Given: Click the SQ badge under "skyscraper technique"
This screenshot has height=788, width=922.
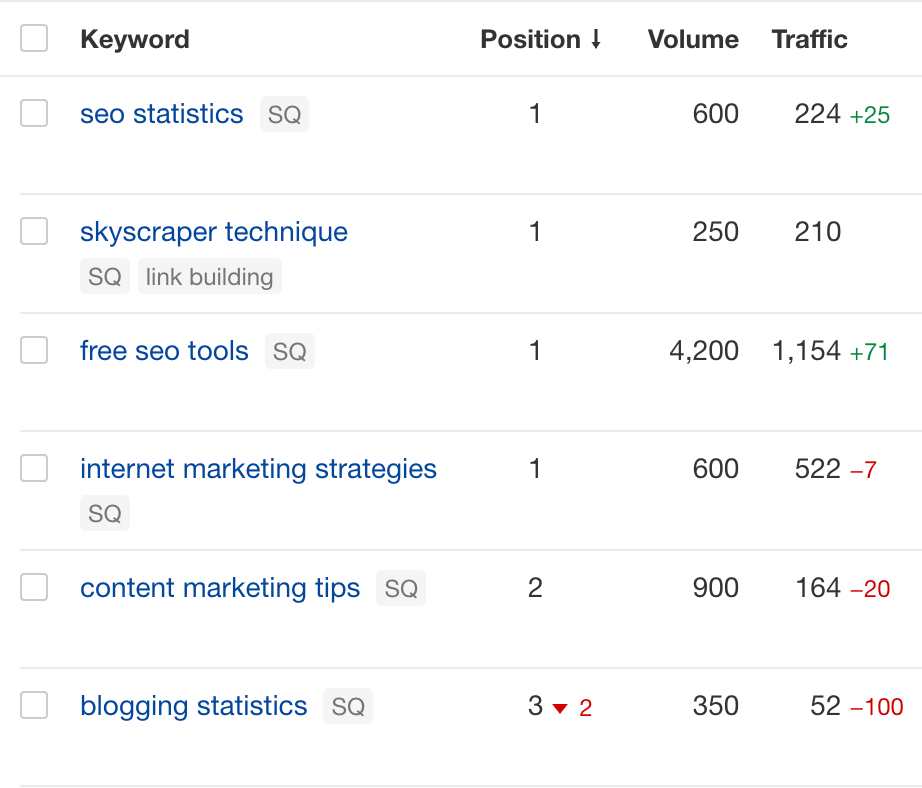Looking at the screenshot, I should pos(104,277).
